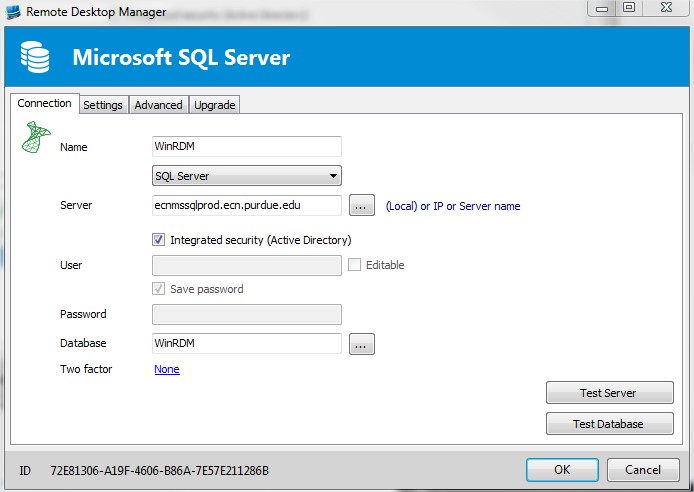This screenshot has width=694, height=492.
Task: Expand the SQL Server type dropdown
Action: (246, 176)
